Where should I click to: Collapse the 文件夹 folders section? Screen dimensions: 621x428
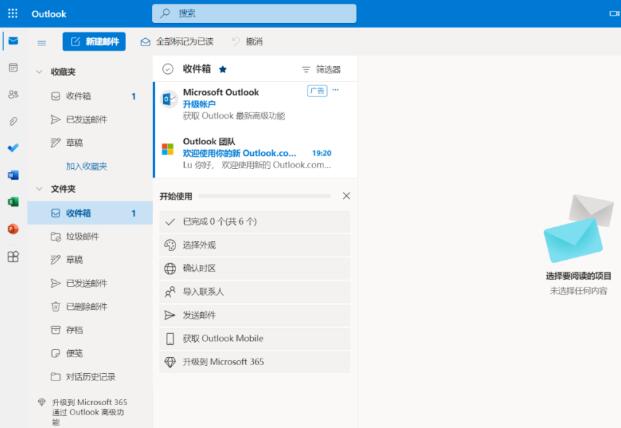[39, 189]
